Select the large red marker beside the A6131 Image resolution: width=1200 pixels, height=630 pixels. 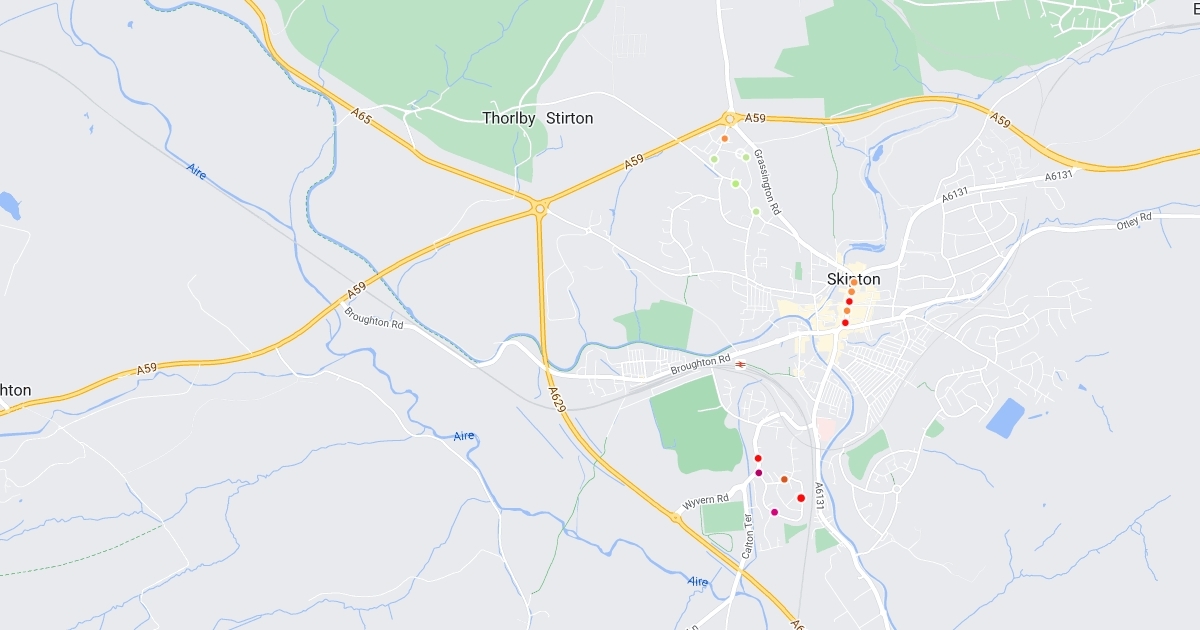(x=801, y=497)
